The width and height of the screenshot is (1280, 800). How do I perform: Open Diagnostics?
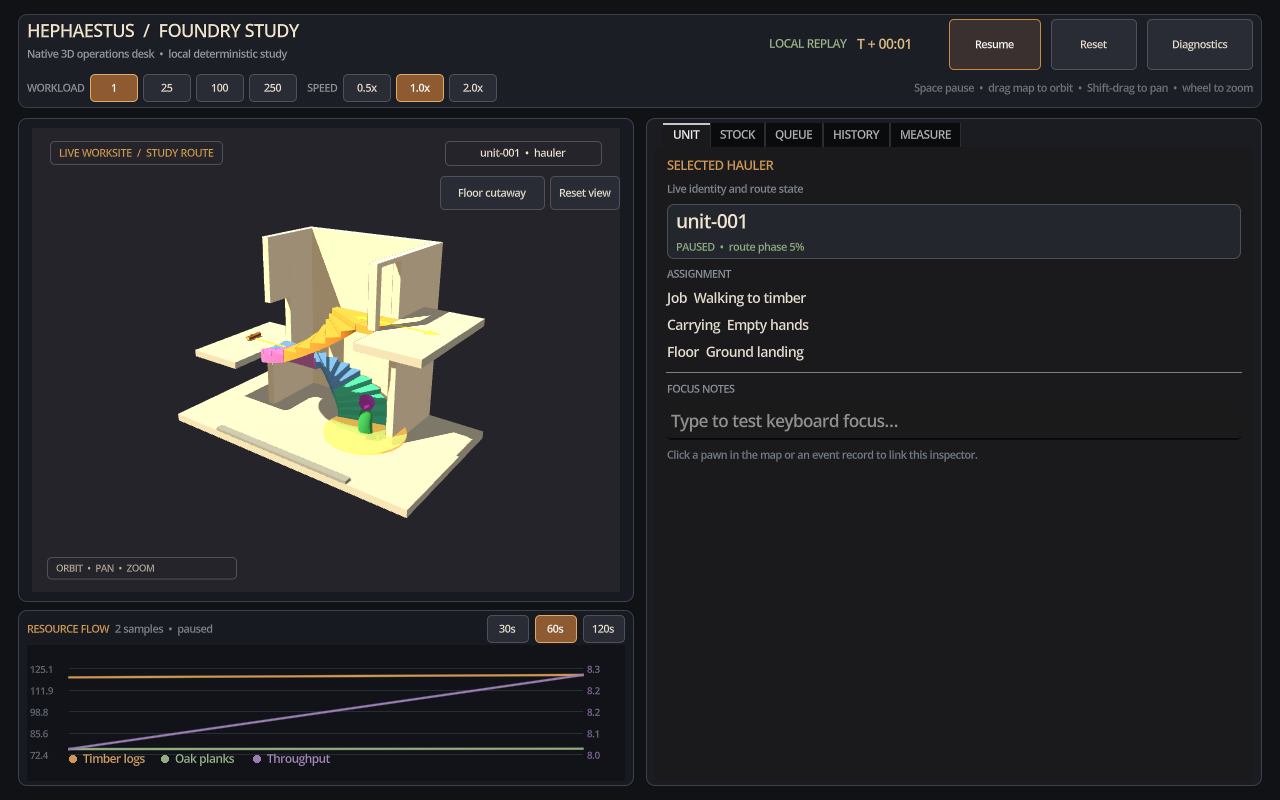coord(1199,44)
